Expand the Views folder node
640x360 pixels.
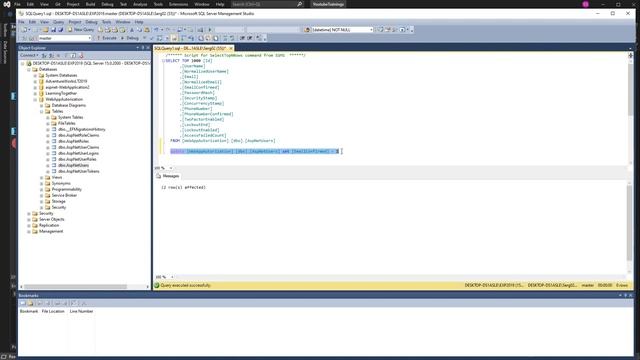(x=42, y=178)
